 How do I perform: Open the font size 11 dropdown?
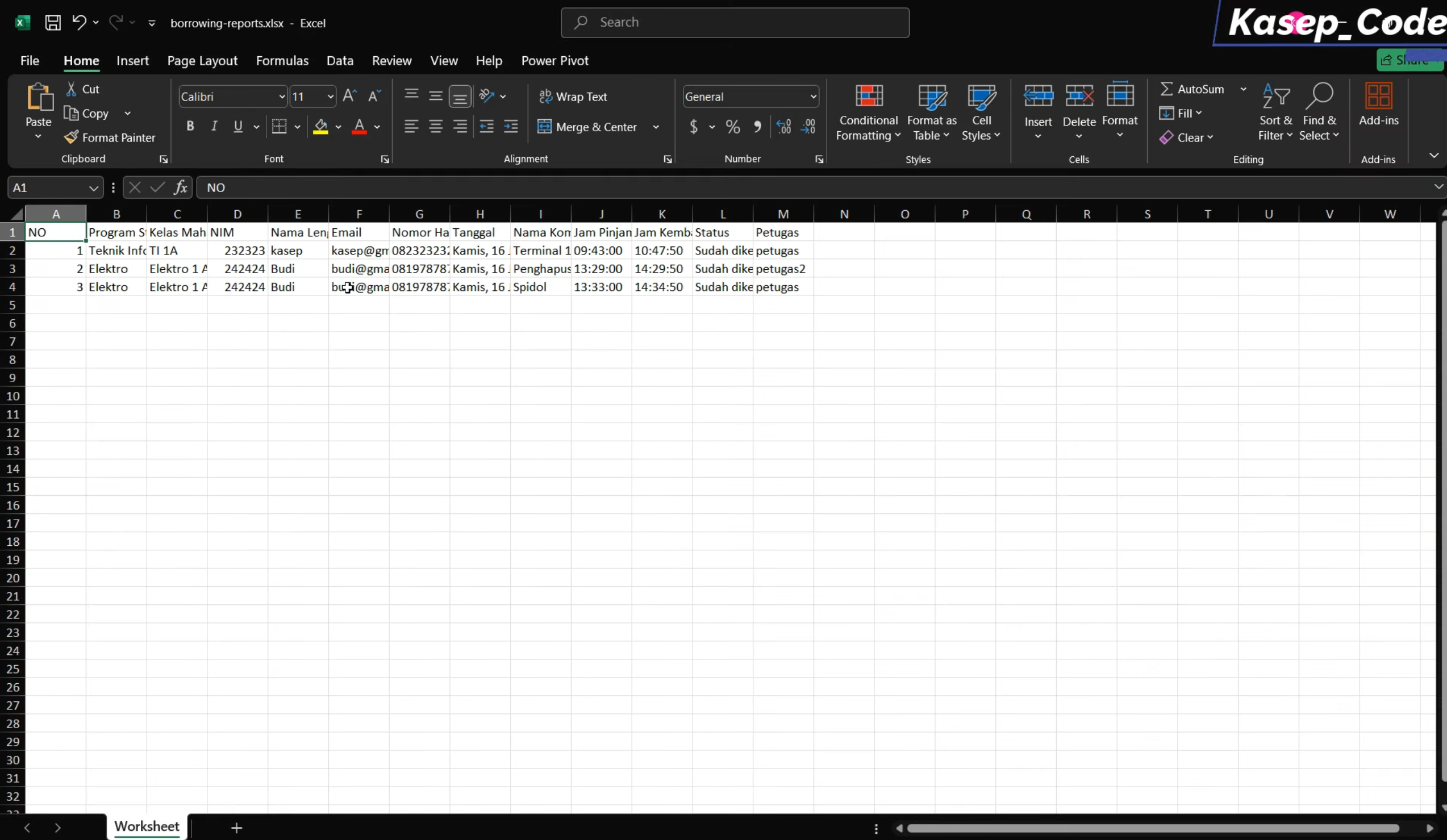tap(331, 97)
